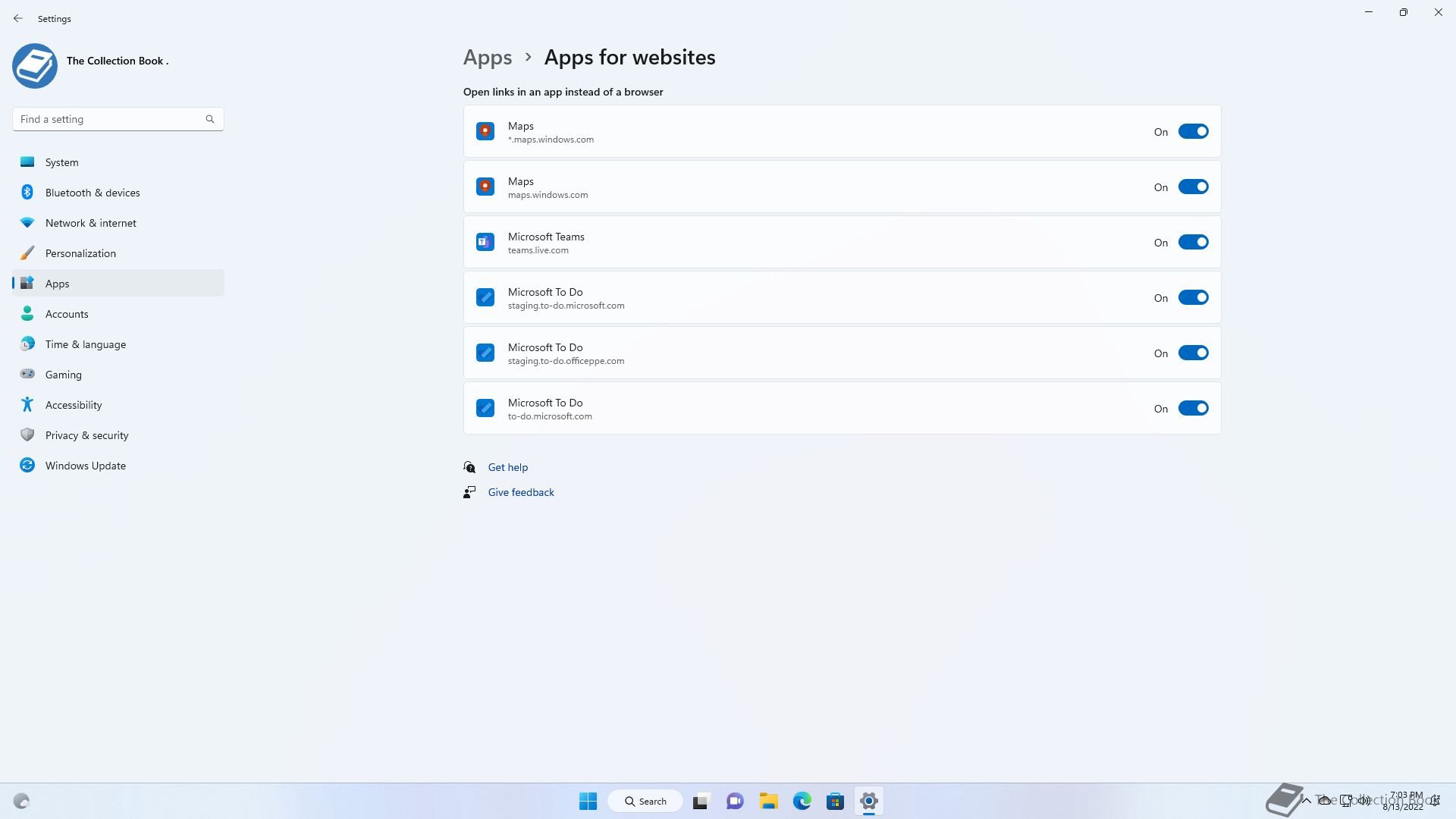The width and height of the screenshot is (1456, 819).
Task: Click the Maps icon for maps.windows.com row
Action: tap(485, 187)
